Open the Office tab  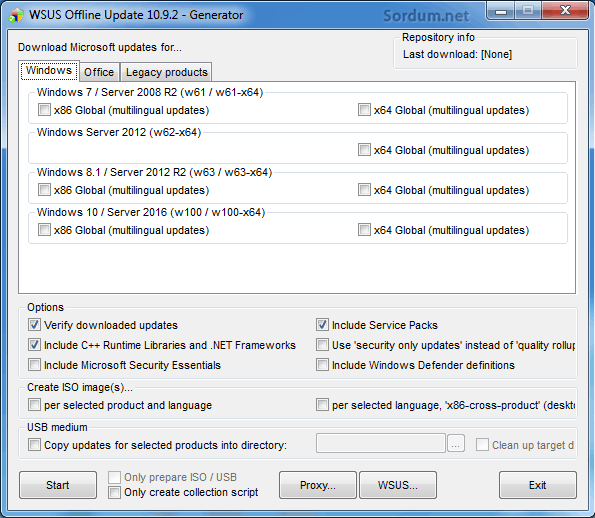99,72
